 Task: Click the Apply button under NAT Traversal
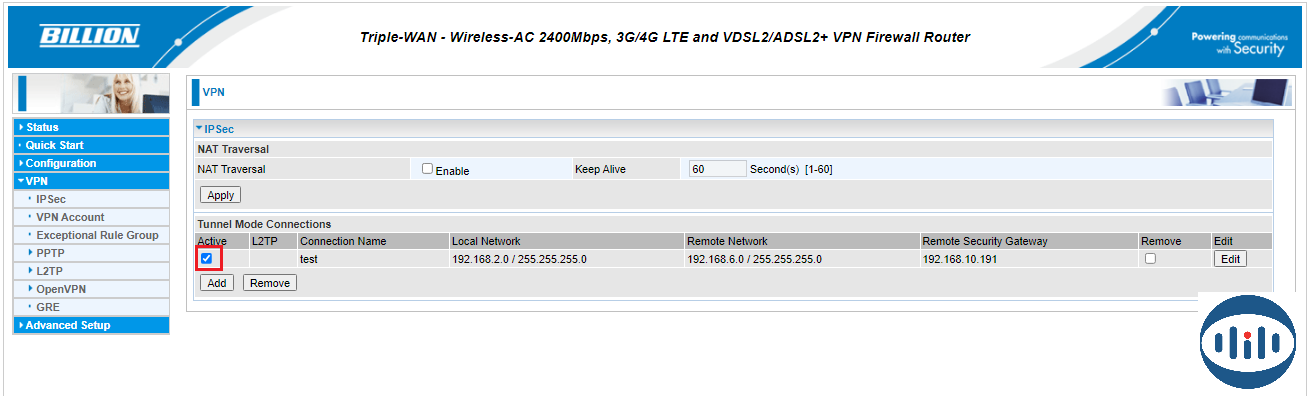click(x=220, y=195)
